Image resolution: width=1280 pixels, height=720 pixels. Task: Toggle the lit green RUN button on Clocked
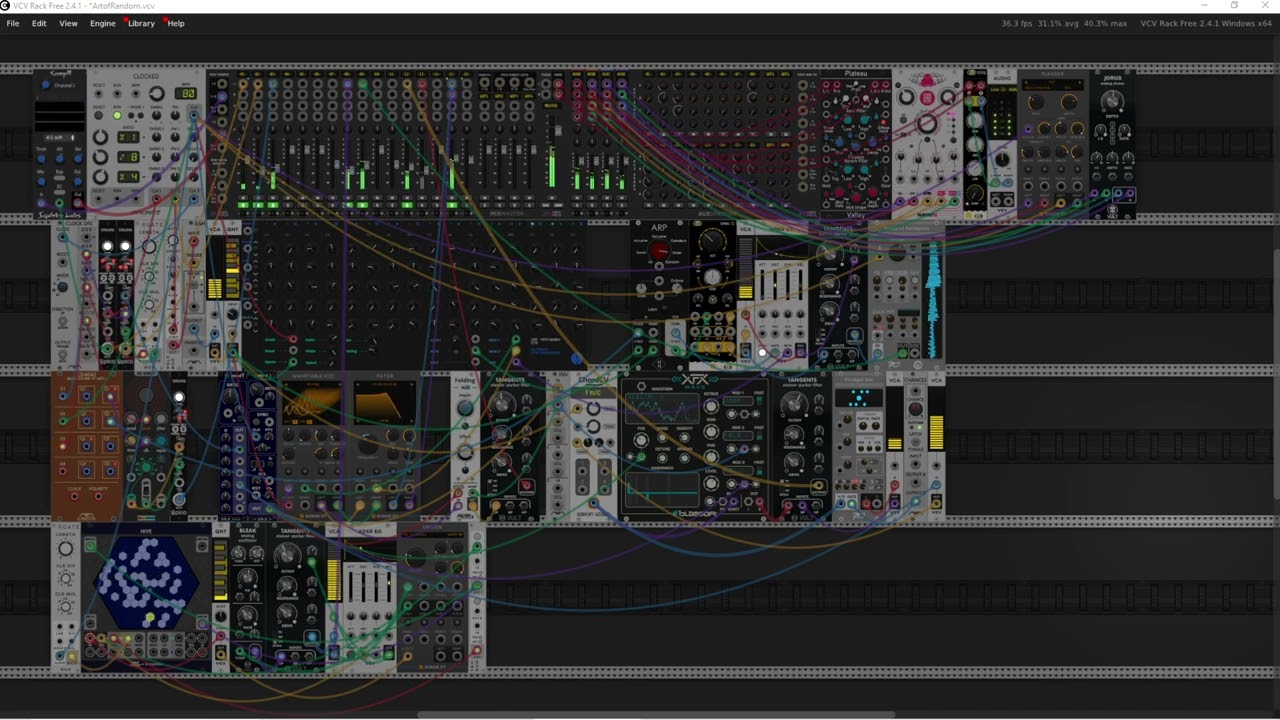pyautogui.click(x=117, y=115)
